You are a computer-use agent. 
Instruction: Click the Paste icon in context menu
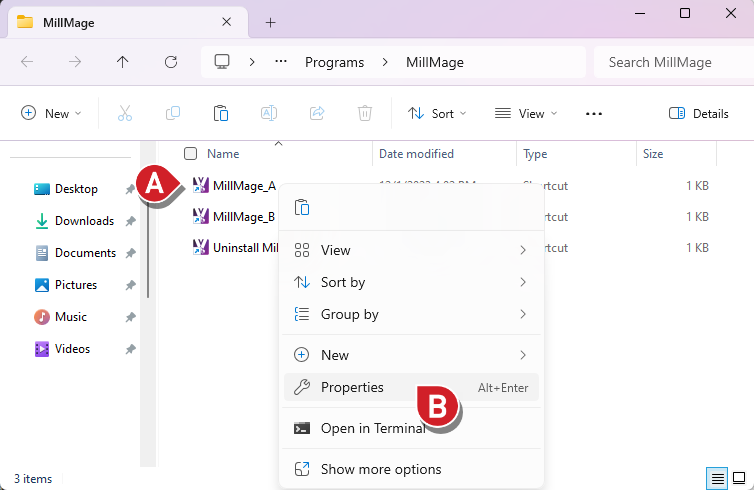pyautogui.click(x=302, y=207)
